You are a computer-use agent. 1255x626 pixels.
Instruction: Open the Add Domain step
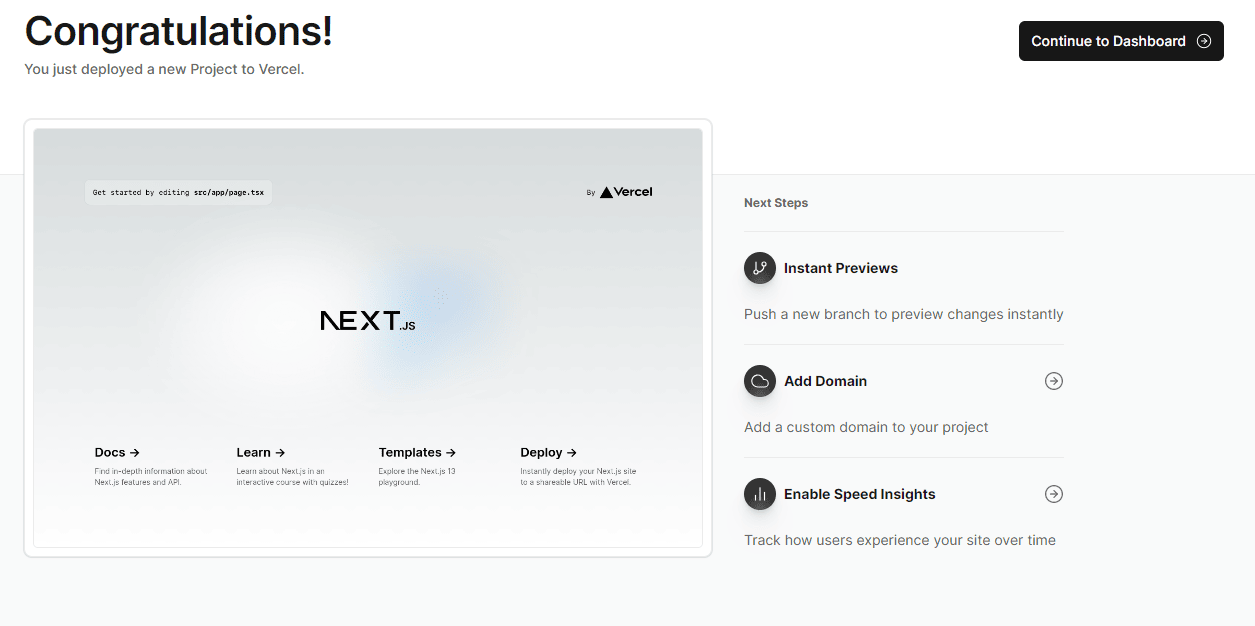click(904, 401)
